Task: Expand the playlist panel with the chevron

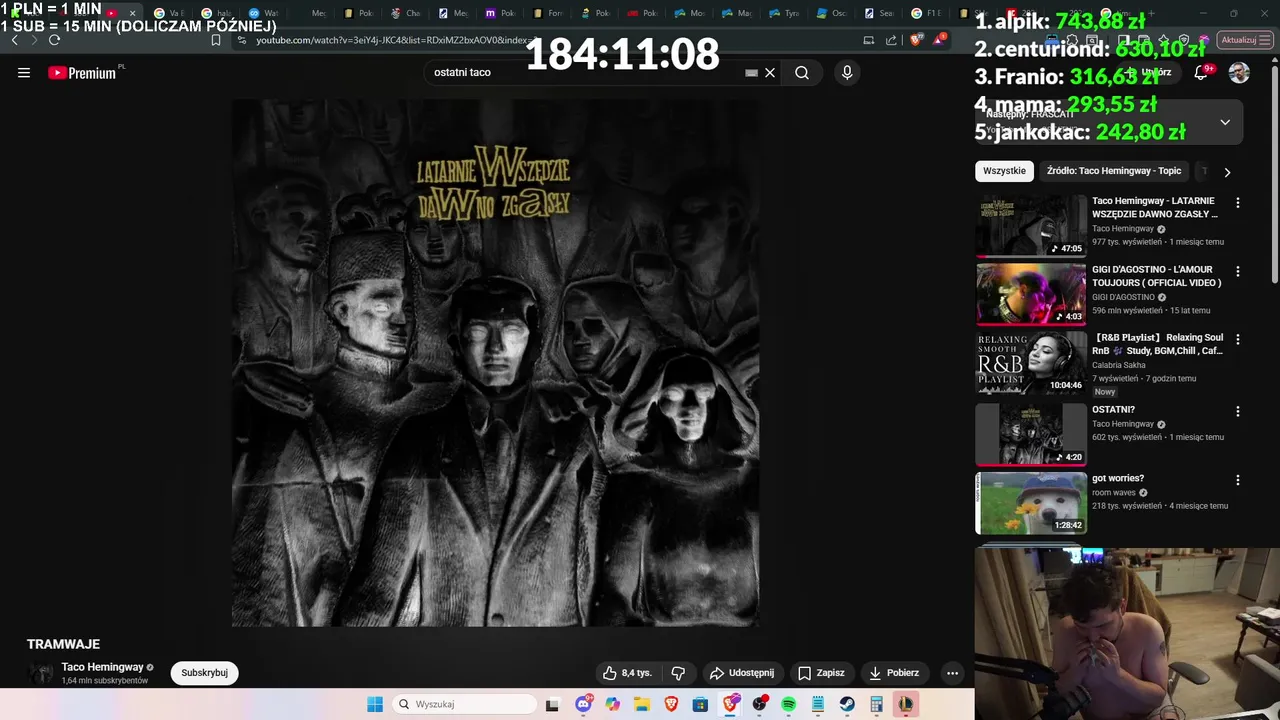Action: point(1225,122)
